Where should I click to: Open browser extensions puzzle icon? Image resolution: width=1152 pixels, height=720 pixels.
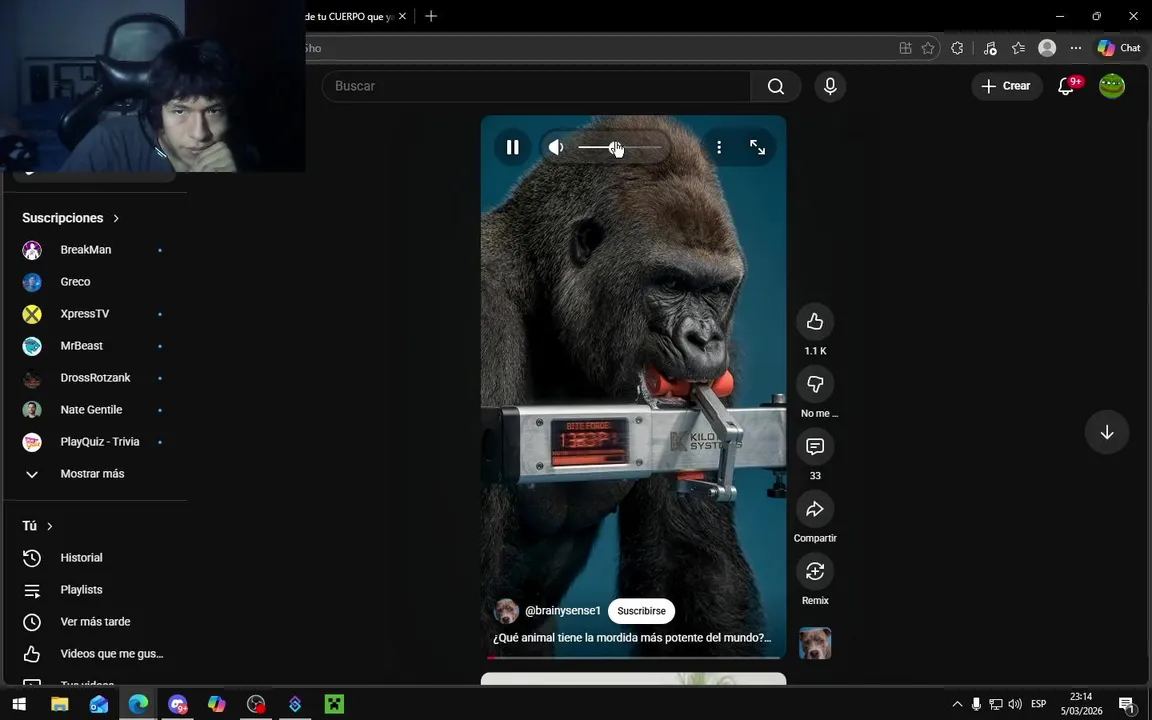[x=957, y=48]
